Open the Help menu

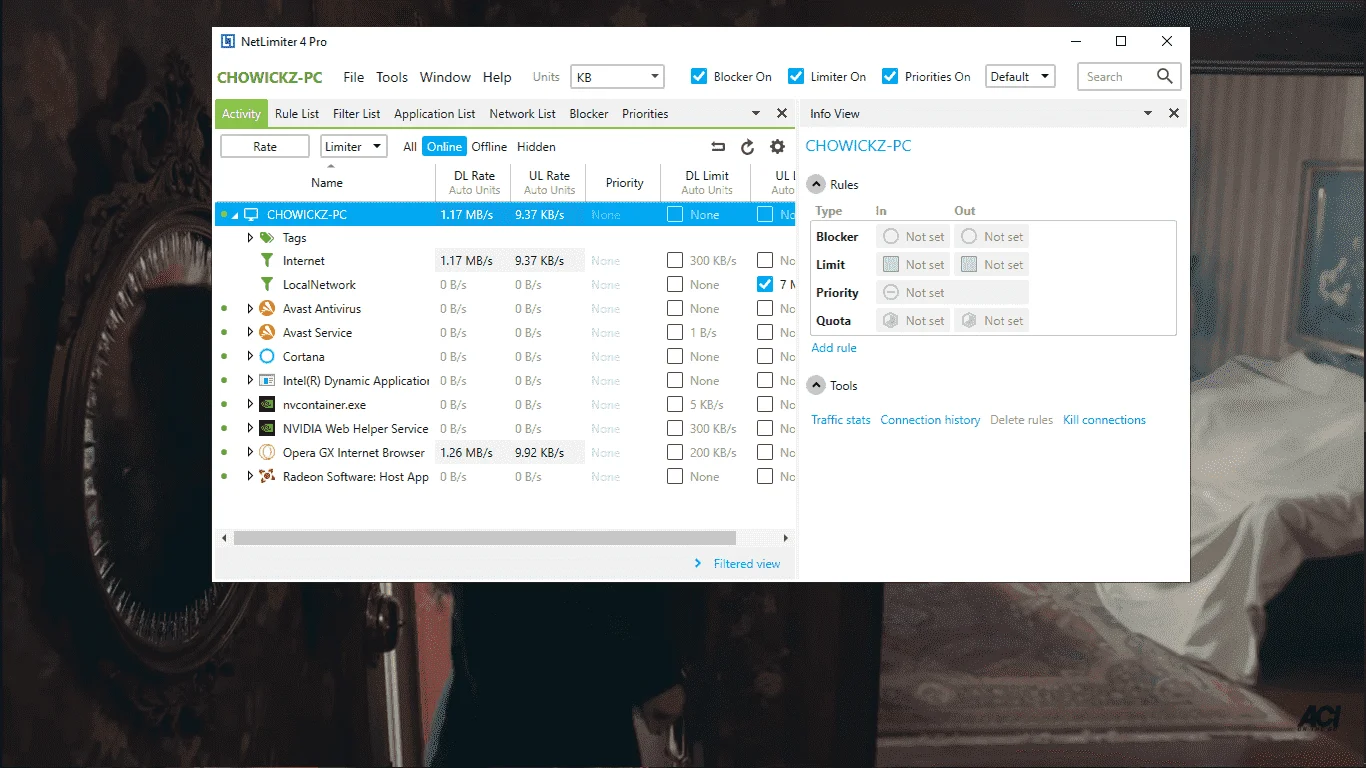click(497, 77)
